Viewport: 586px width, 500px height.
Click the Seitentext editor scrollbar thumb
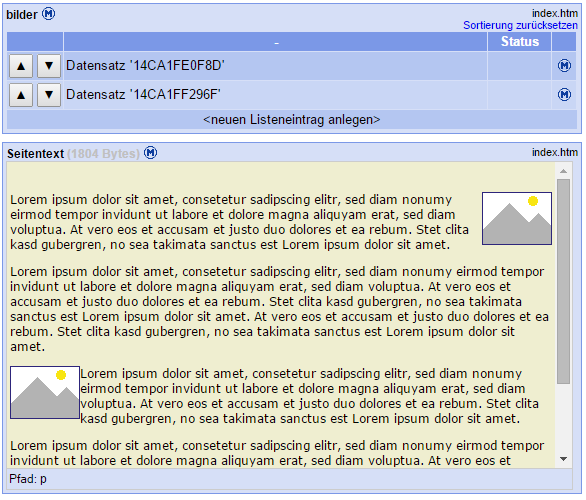coord(564,281)
